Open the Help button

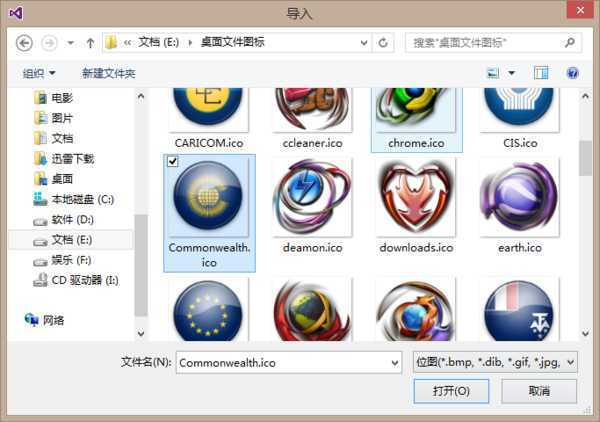point(572,73)
